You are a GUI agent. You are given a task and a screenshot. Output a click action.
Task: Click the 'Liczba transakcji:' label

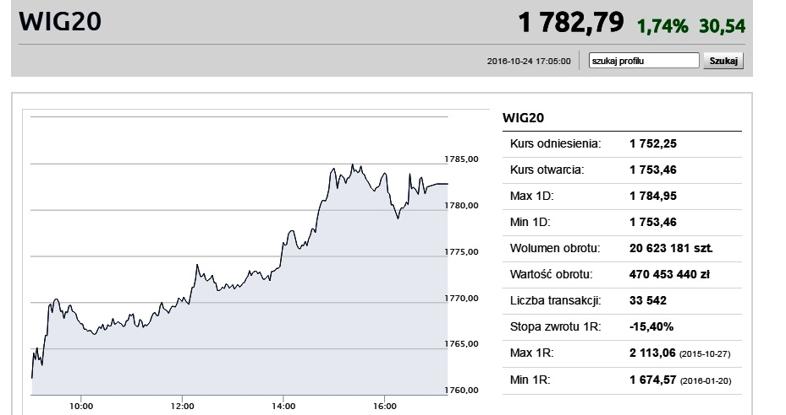tap(555, 301)
